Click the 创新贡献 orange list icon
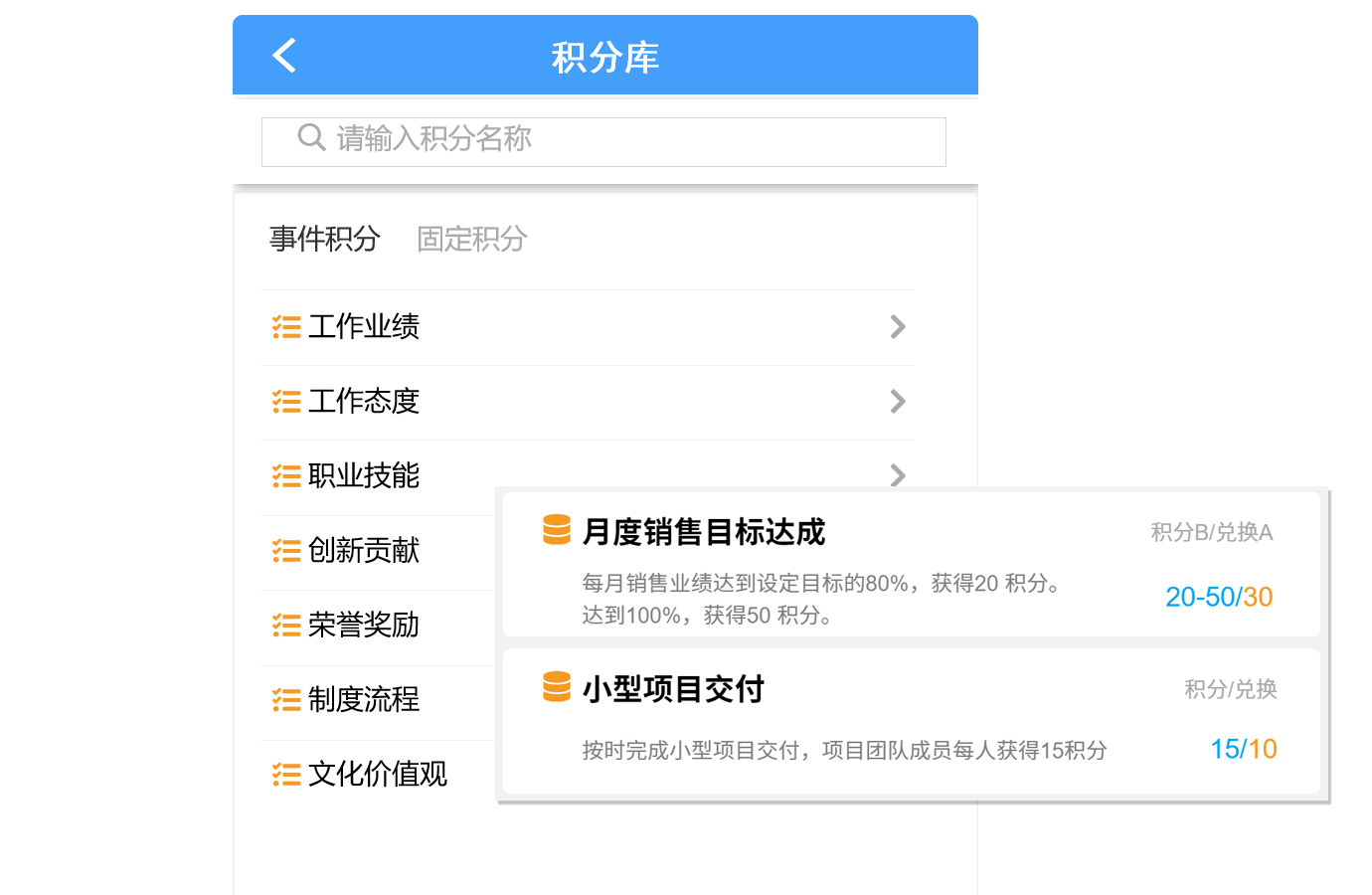The image size is (1372, 895). (284, 550)
